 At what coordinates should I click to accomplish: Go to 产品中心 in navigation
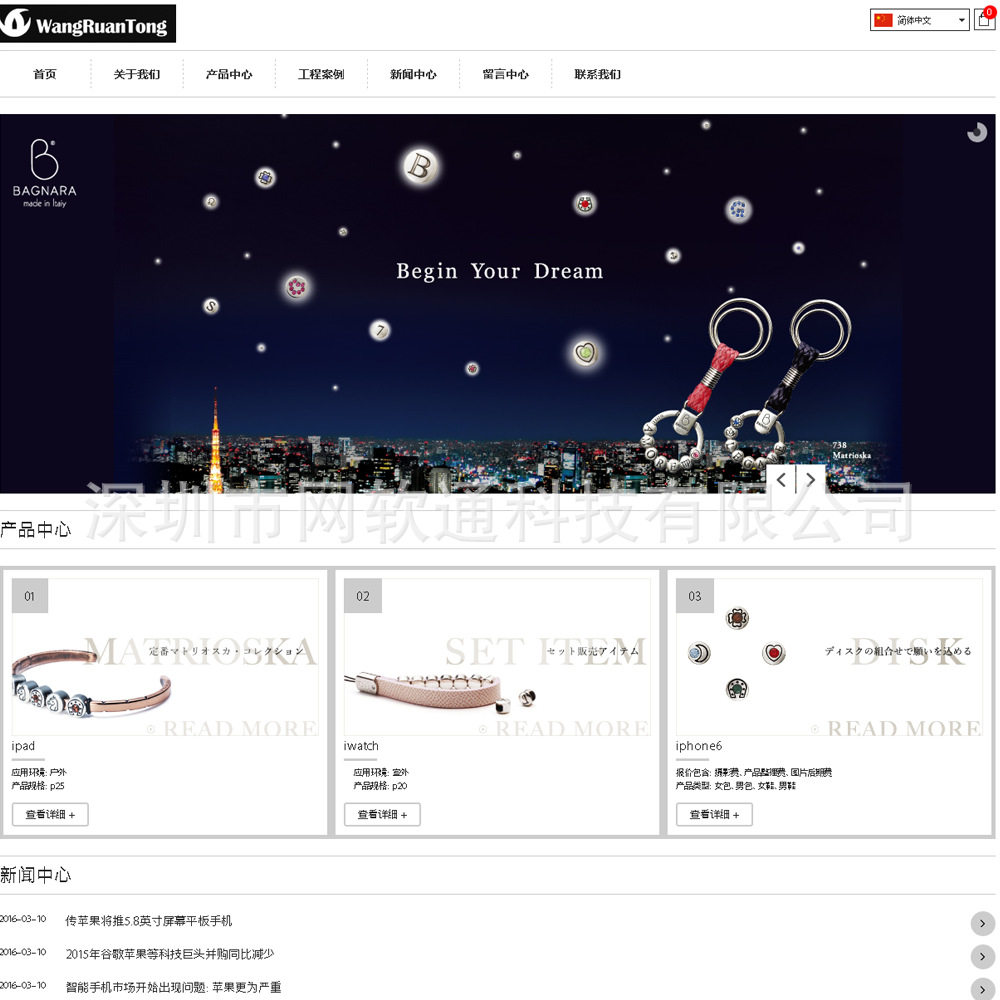[x=229, y=74]
